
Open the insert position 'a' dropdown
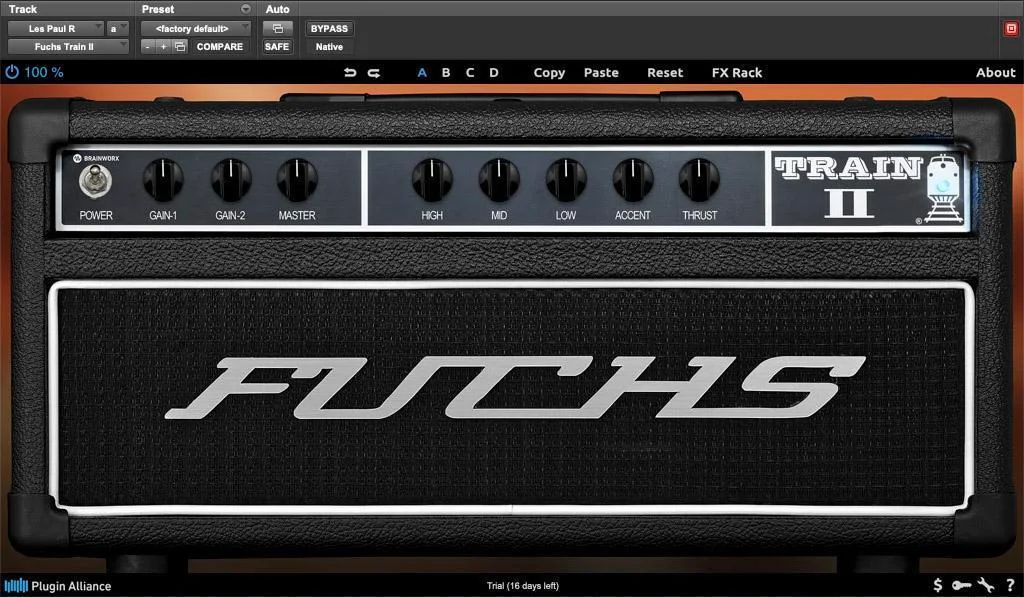118,28
